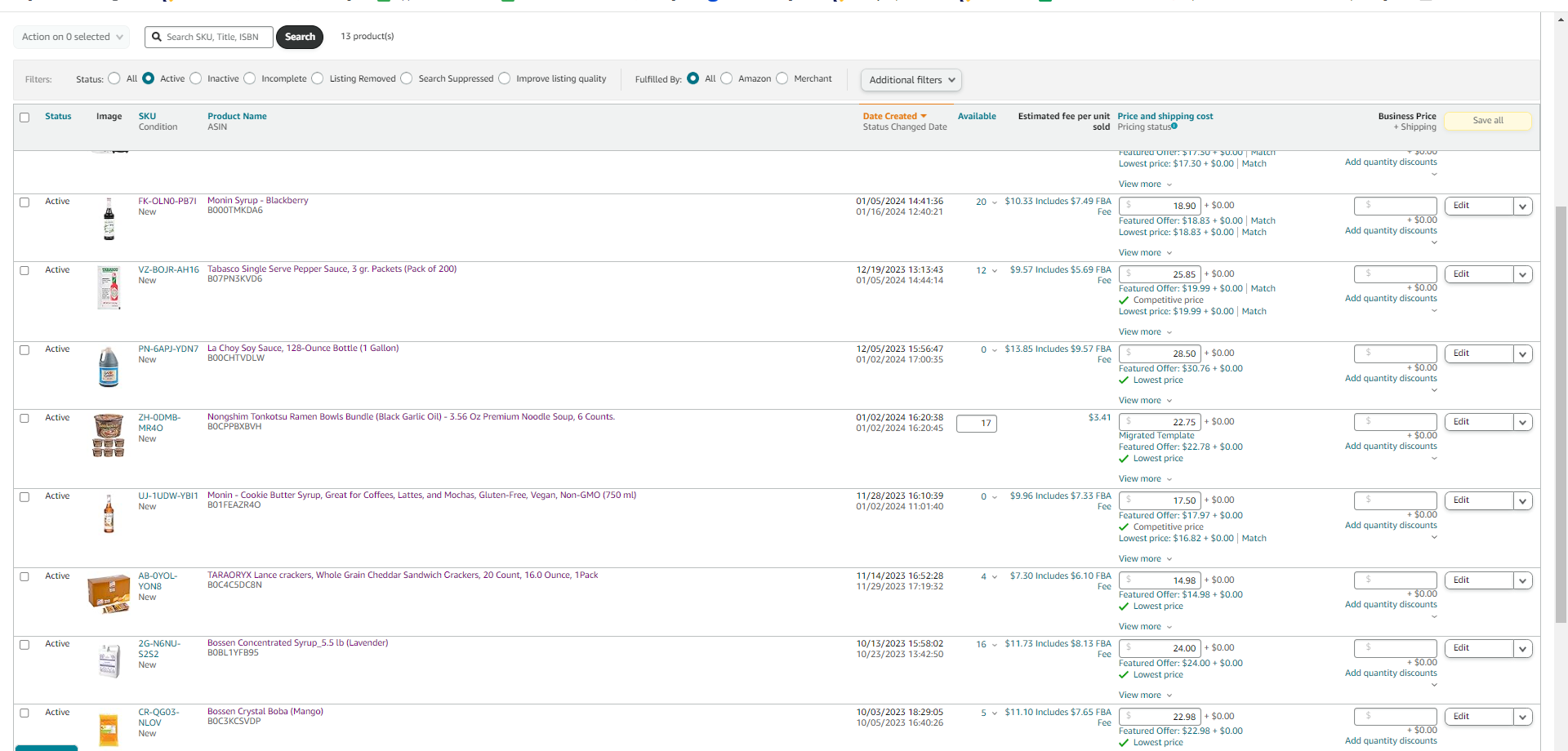This screenshot has width=1568, height=751.
Task: Open the 'Monin Syrup - Blackberry' product link
Action: point(258,200)
